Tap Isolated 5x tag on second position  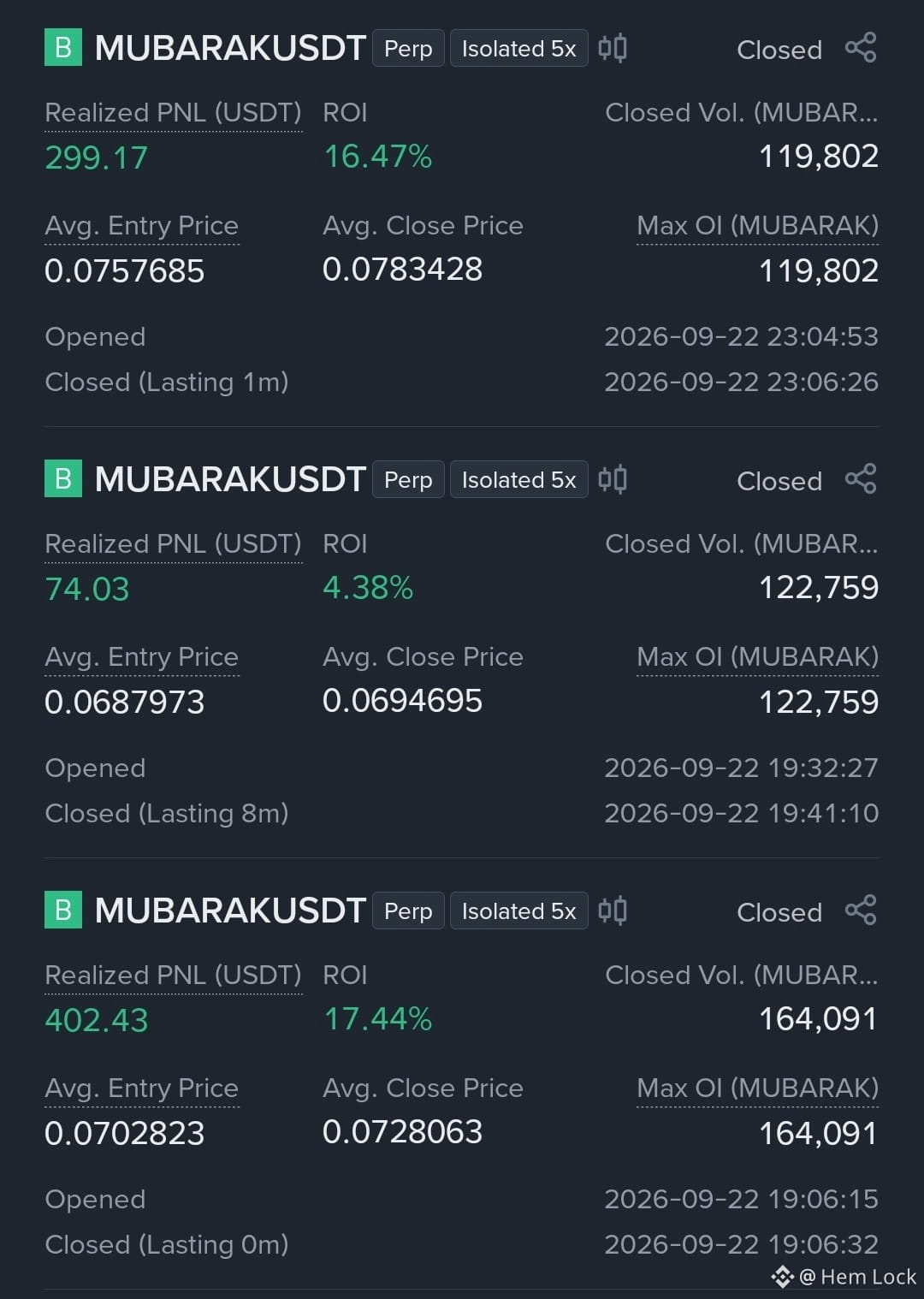[518, 480]
